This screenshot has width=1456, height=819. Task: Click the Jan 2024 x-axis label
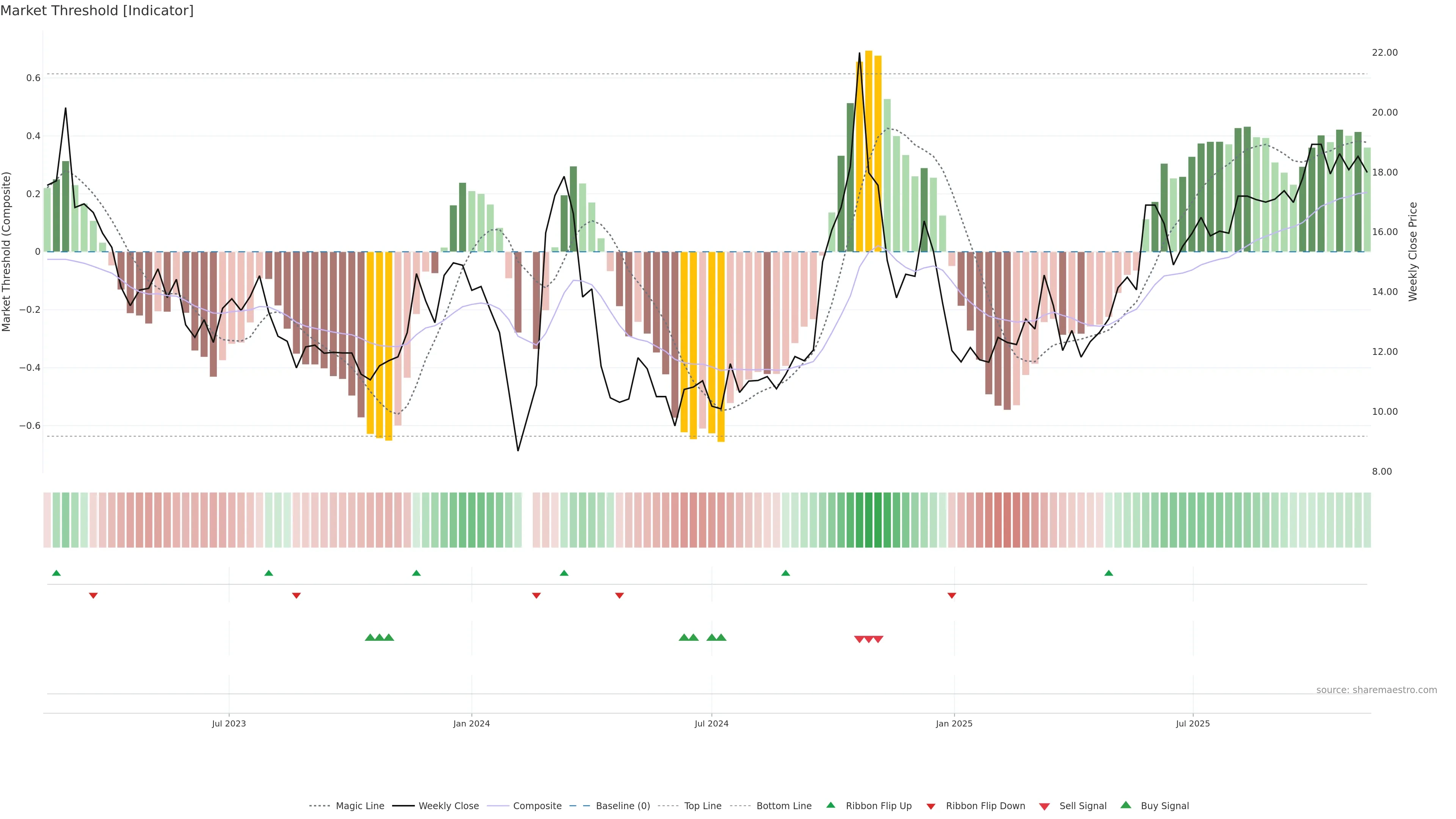tap(471, 723)
